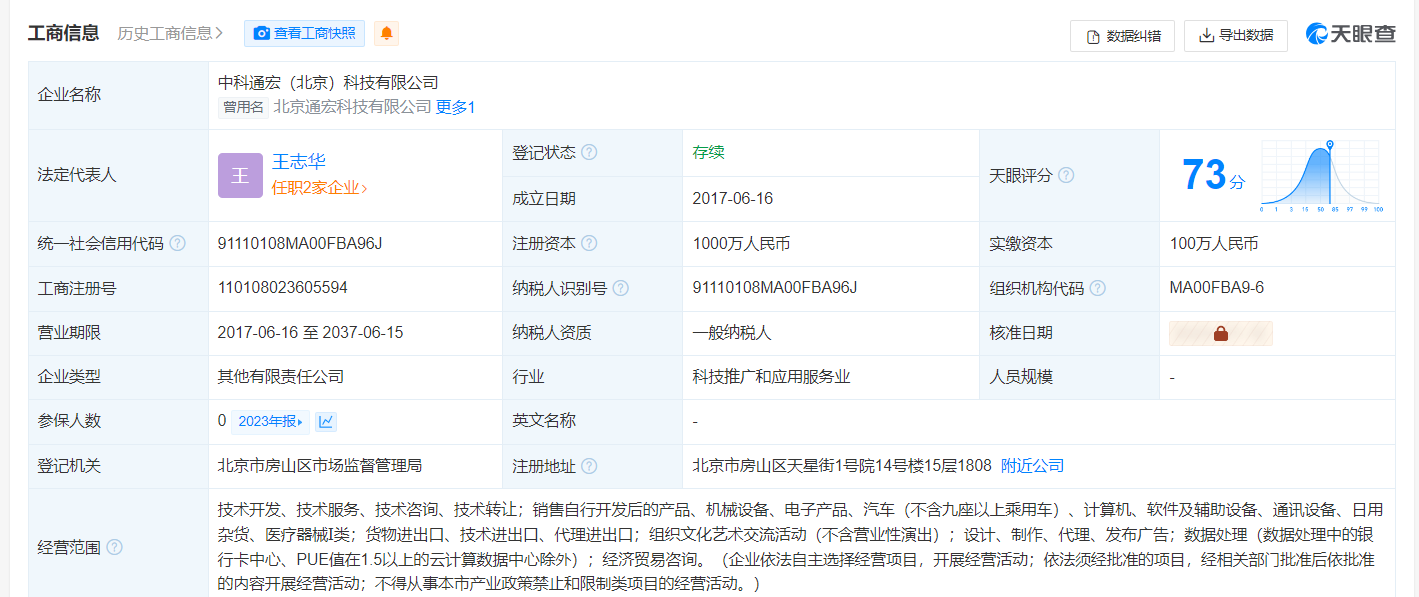Viewport: 1419px width, 597px height.
Task: Click registered capital 1000万人民币
Action: pos(741,243)
